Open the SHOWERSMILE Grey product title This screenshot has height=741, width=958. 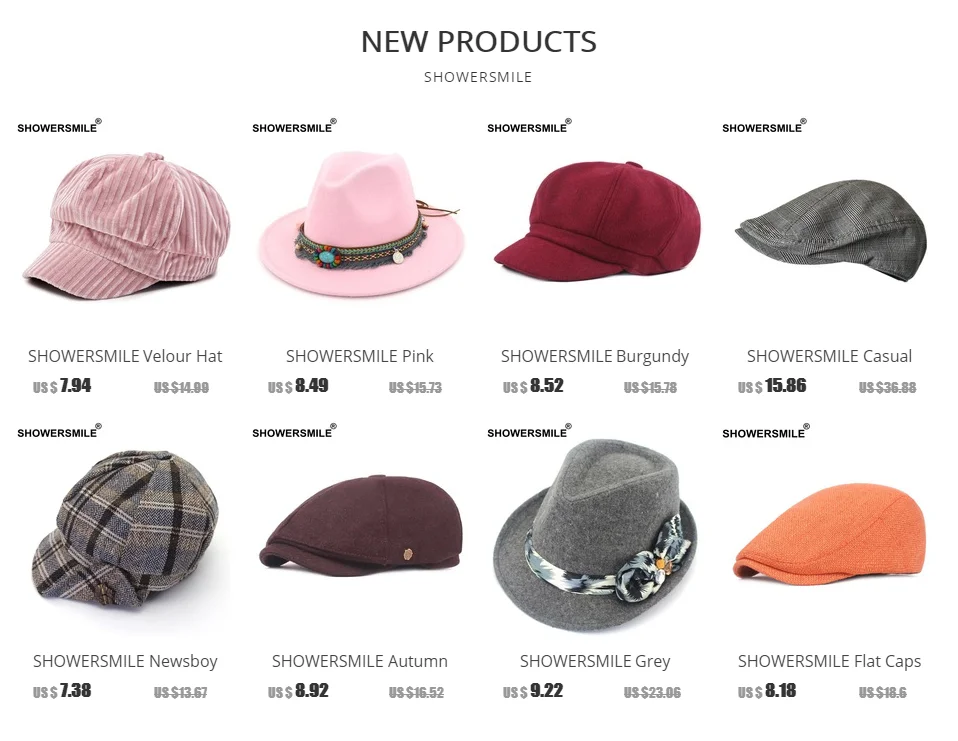[x=595, y=662]
